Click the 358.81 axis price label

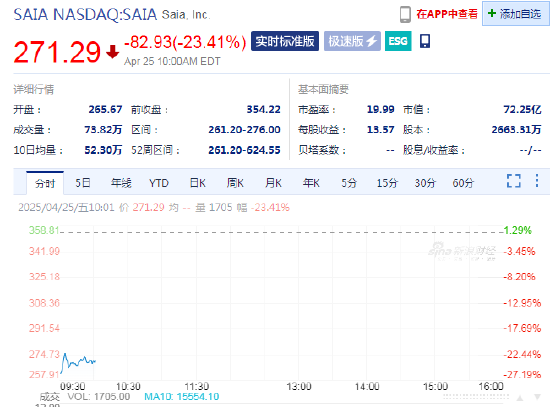point(44,230)
